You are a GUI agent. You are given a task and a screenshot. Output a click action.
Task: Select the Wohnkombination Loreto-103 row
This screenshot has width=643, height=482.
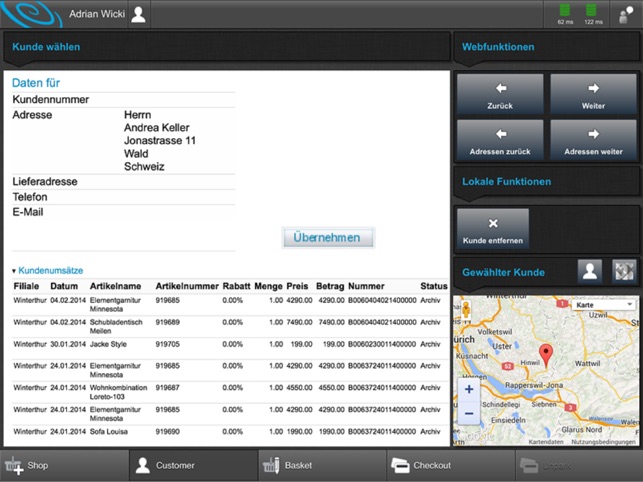(x=230, y=392)
